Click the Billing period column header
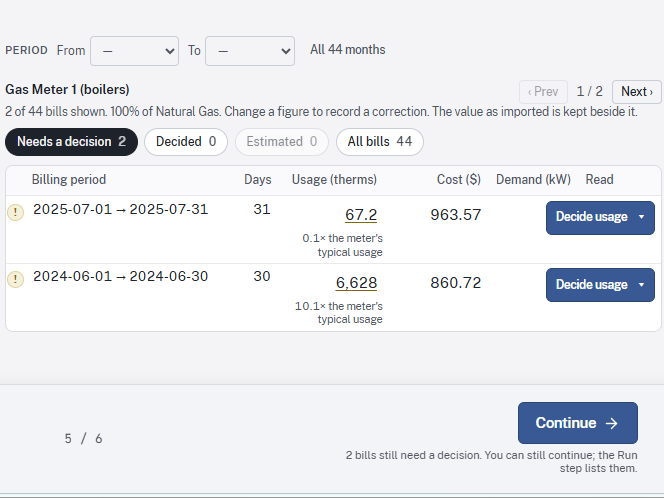This screenshot has height=498, width=664. click(x=69, y=180)
